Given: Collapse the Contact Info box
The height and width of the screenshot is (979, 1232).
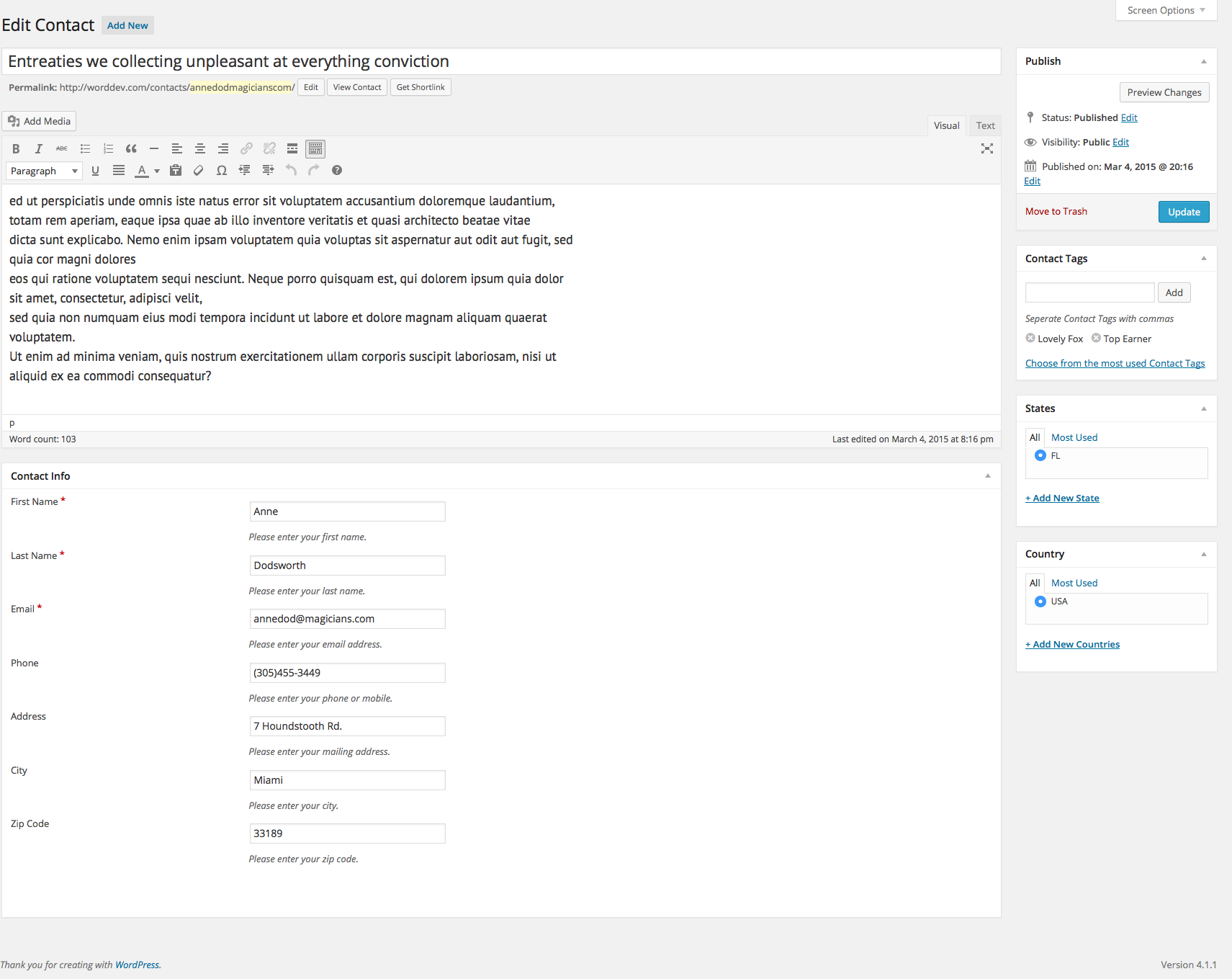Looking at the screenshot, I should (x=988, y=476).
